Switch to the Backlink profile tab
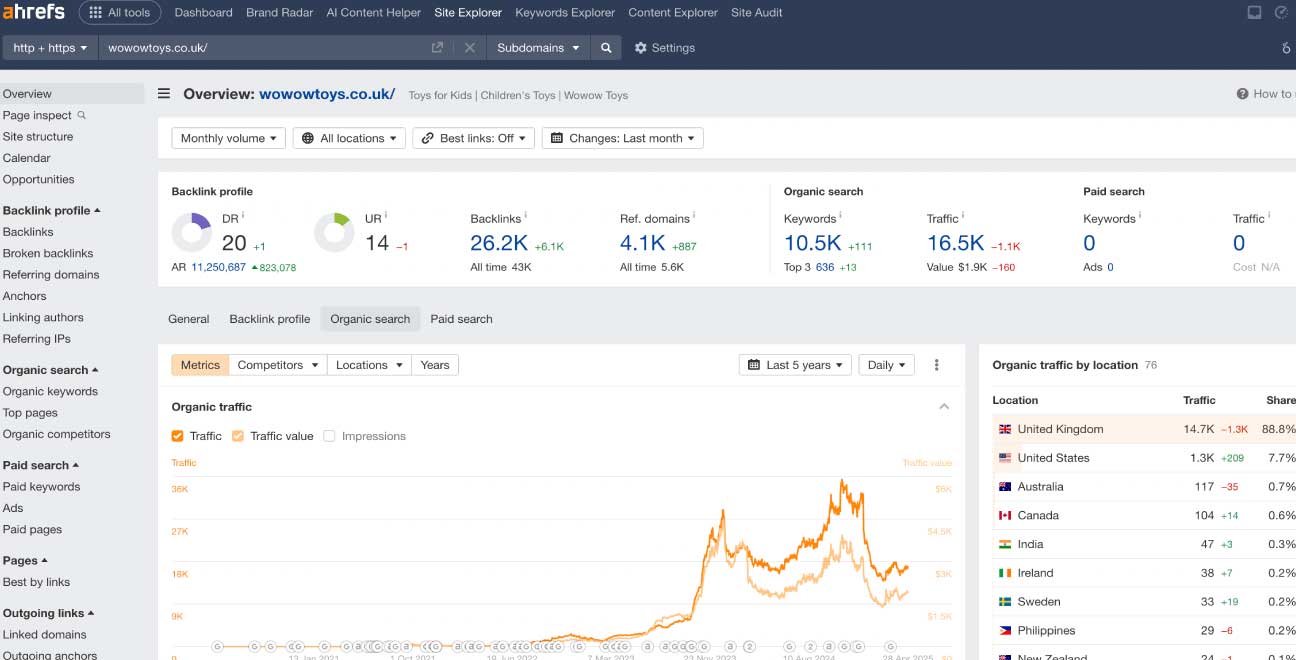Viewport: 1296px width, 660px height. (x=270, y=319)
